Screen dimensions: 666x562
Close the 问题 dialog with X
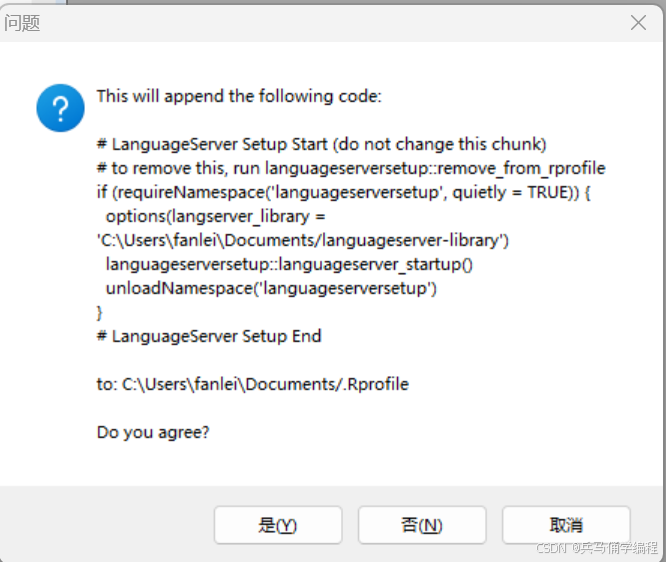[x=638, y=23]
